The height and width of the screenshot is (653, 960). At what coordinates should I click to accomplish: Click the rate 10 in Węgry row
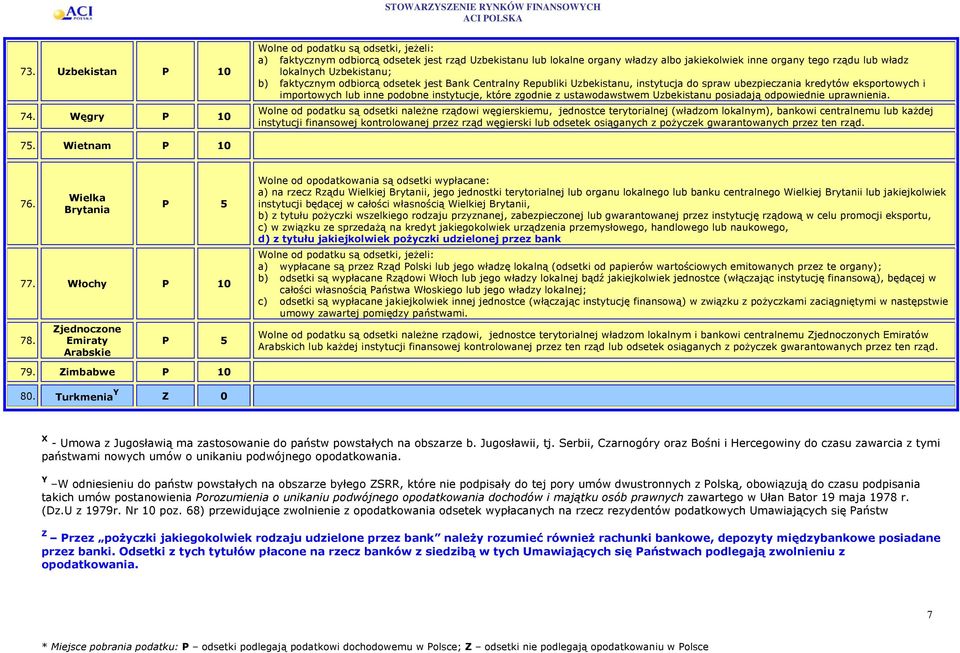pos(223,116)
